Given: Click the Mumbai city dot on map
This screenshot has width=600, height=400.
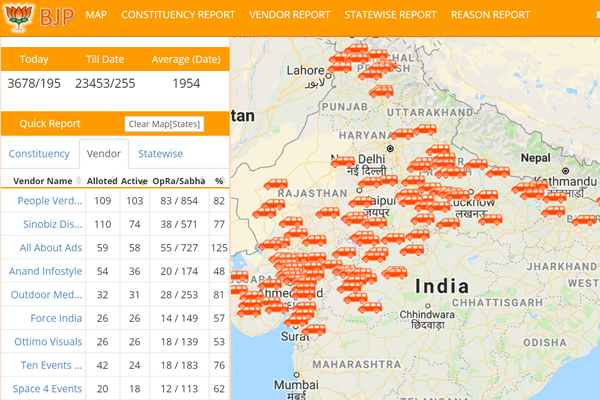Looking at the screenshot, I should [297, 374].
